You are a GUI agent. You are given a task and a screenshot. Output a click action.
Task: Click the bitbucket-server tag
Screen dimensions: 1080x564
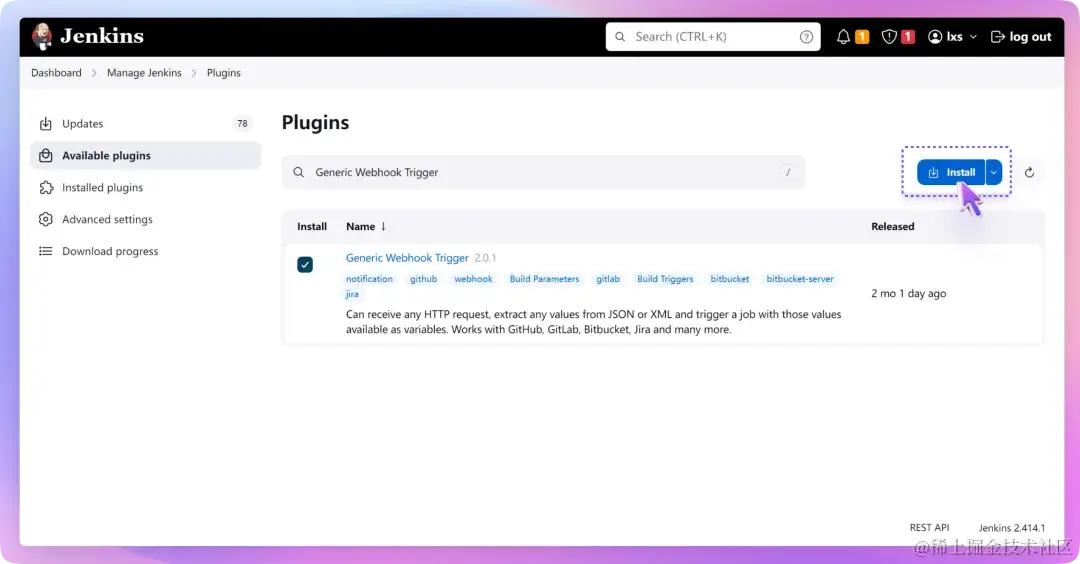point(800,279)
